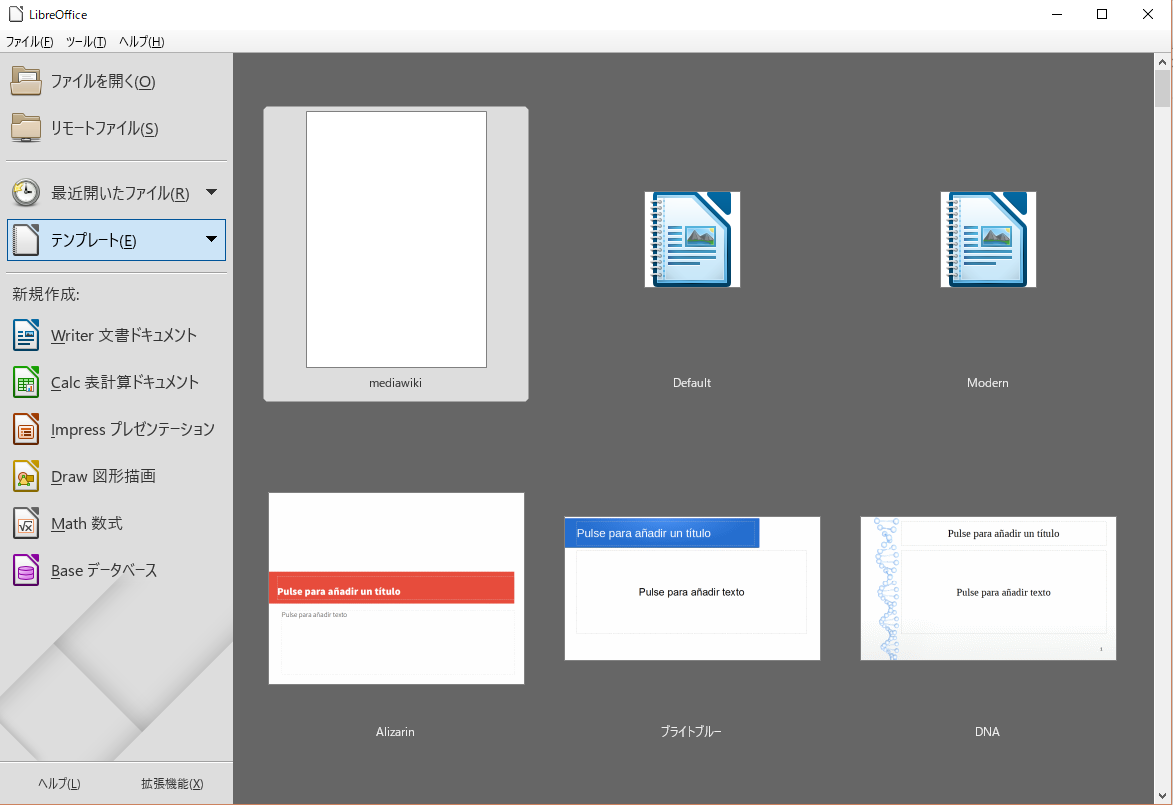The height and width of the screenshot is (805, 1173).
Task: Click the mediawiki template name
Action: [x=396, y=383]
